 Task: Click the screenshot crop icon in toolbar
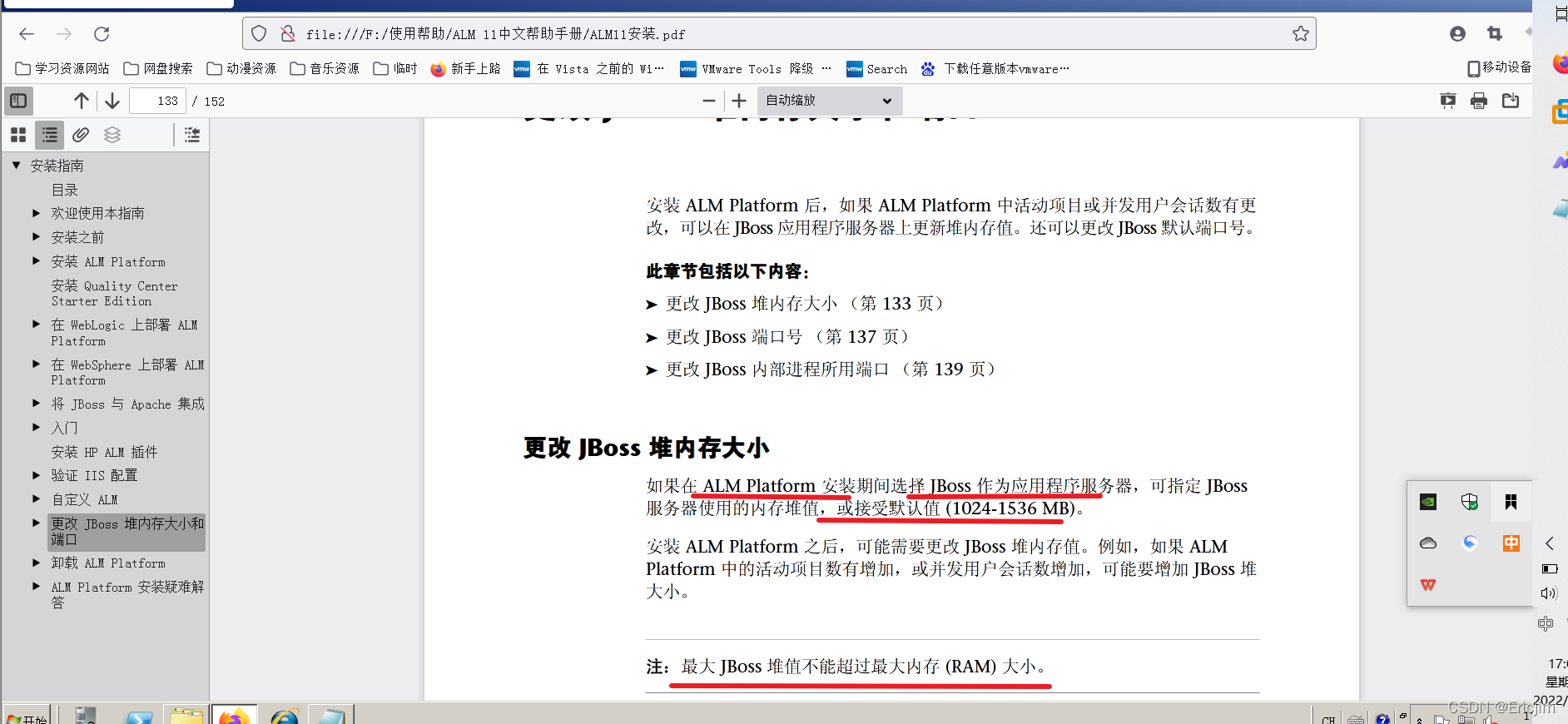pyautogui.click(x=1495, y=33)
